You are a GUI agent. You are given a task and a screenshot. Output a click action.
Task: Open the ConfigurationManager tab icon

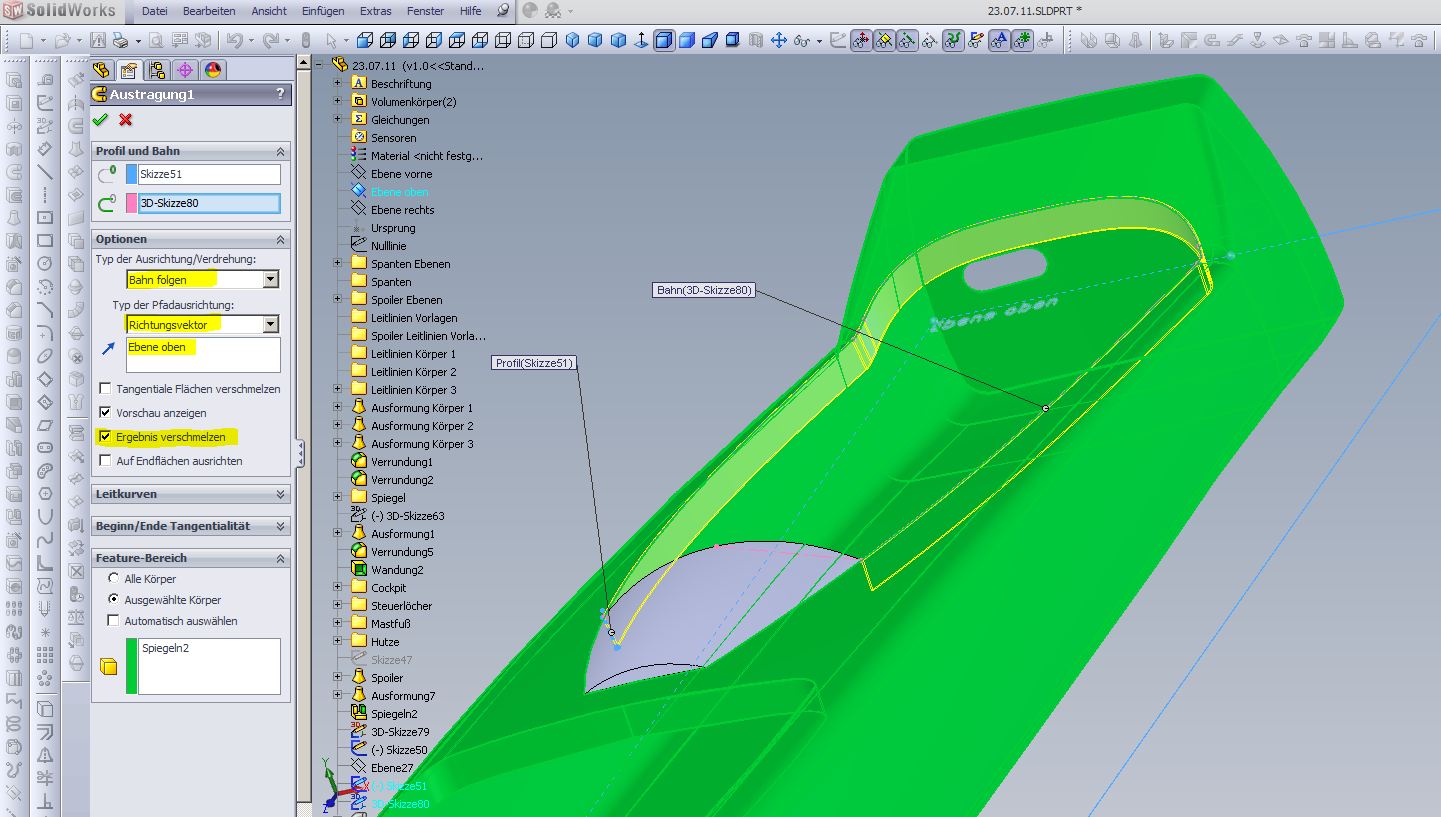pos(156,70)
